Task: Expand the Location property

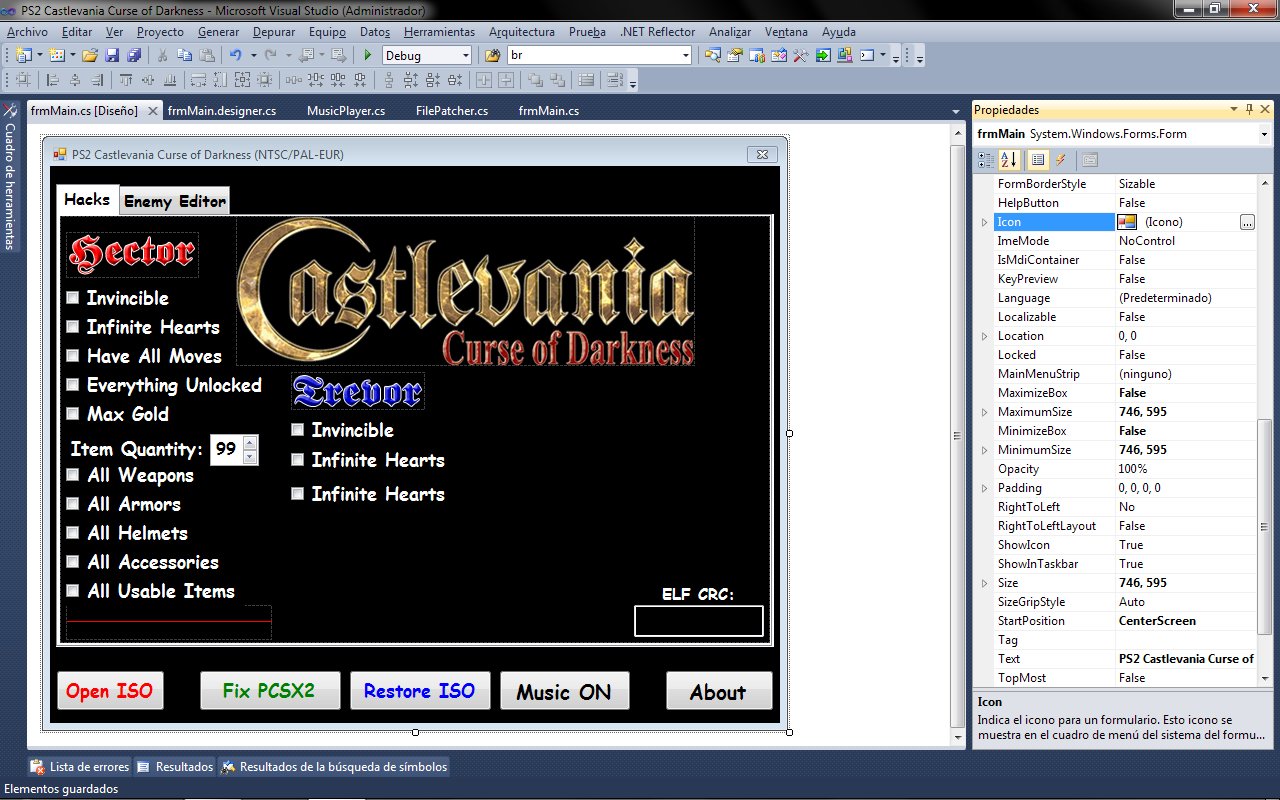Action: 984,336
